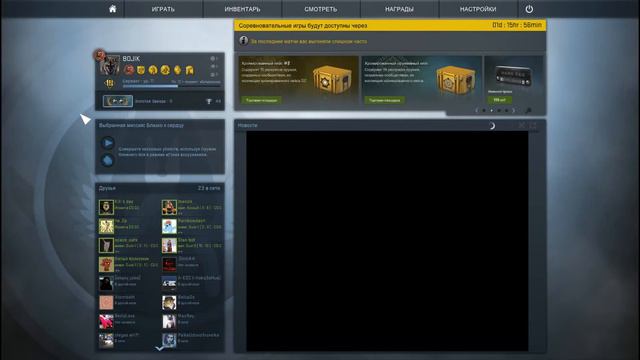Go to next store carousel page arrow
The height and width of the screenshot is (360, 640).
(x=514, y=110)
